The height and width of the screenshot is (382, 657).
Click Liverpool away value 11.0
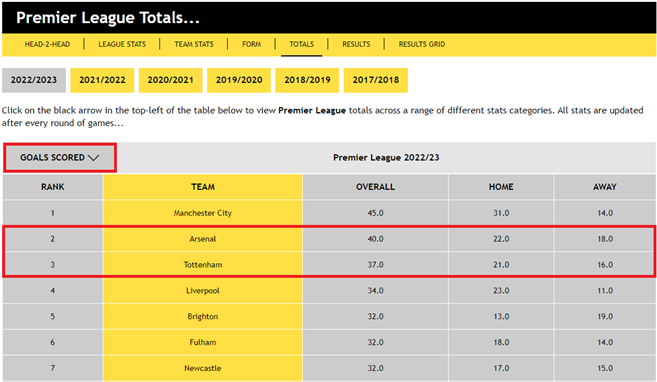605,291
